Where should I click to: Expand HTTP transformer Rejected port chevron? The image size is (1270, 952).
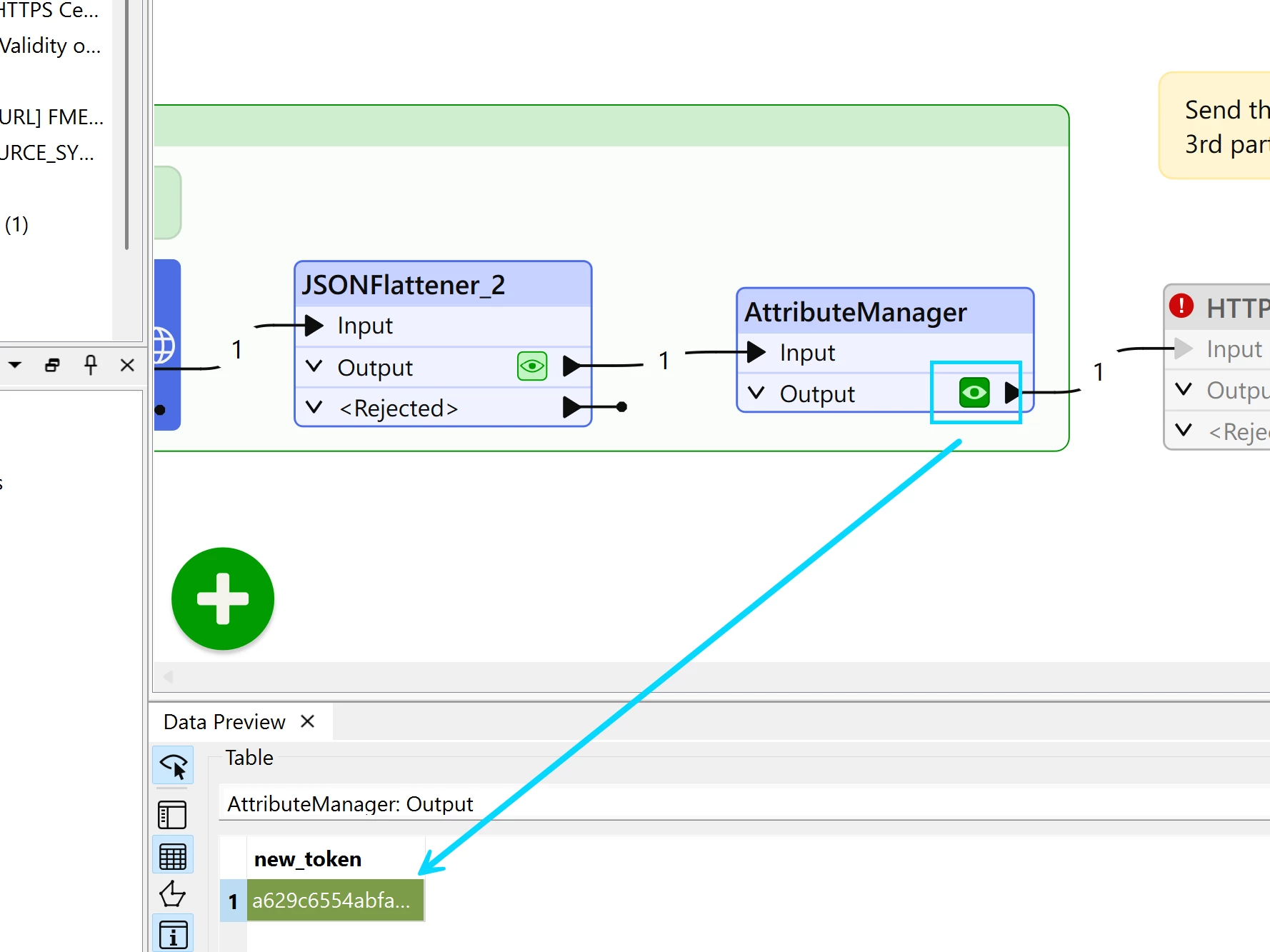(1184, 429)
